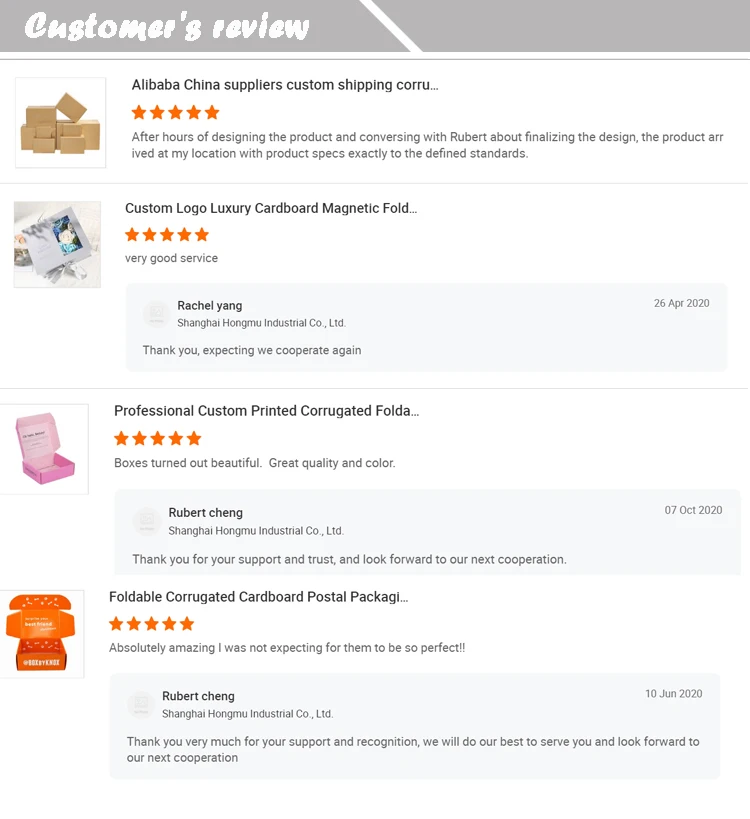Click the avatar beside the 07 Oct 2020 reply
This screenshot has width=750, height=819.
pyautogui.click(x=147, y=521)
